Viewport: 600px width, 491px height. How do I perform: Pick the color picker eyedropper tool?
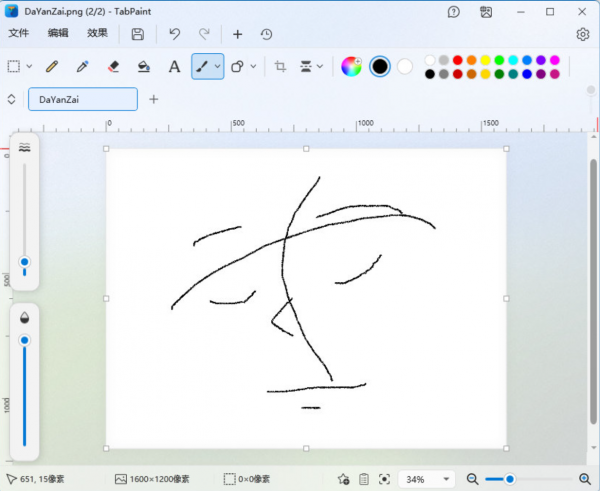click(x=83, y=66)
